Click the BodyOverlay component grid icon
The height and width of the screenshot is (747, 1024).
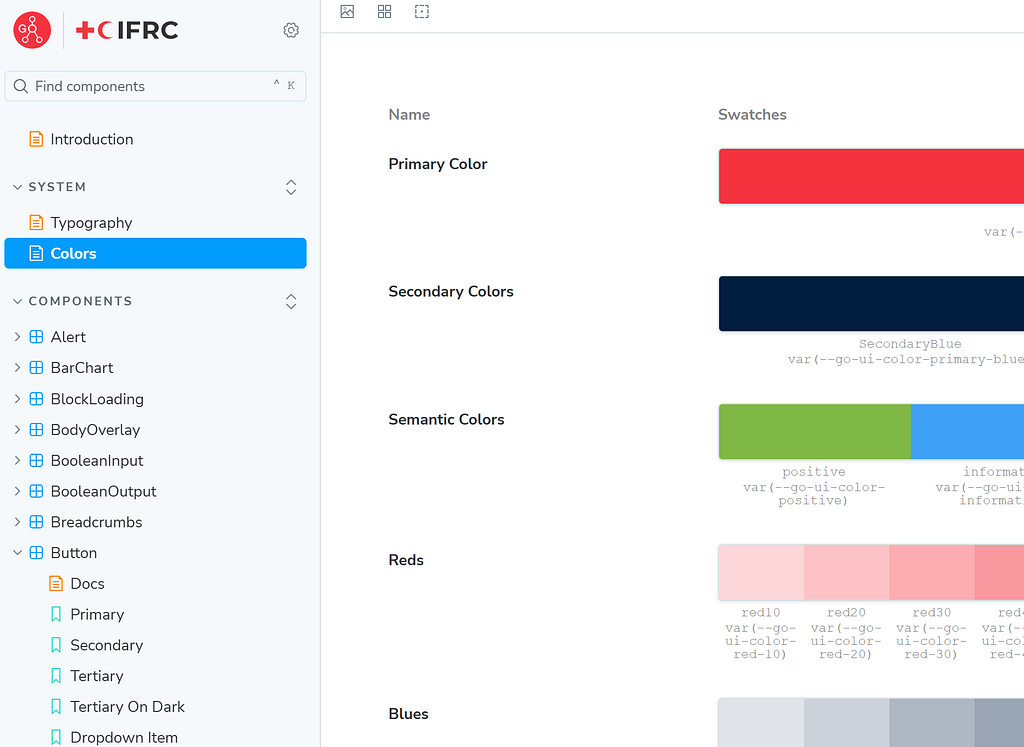click(x=37, y=430)
